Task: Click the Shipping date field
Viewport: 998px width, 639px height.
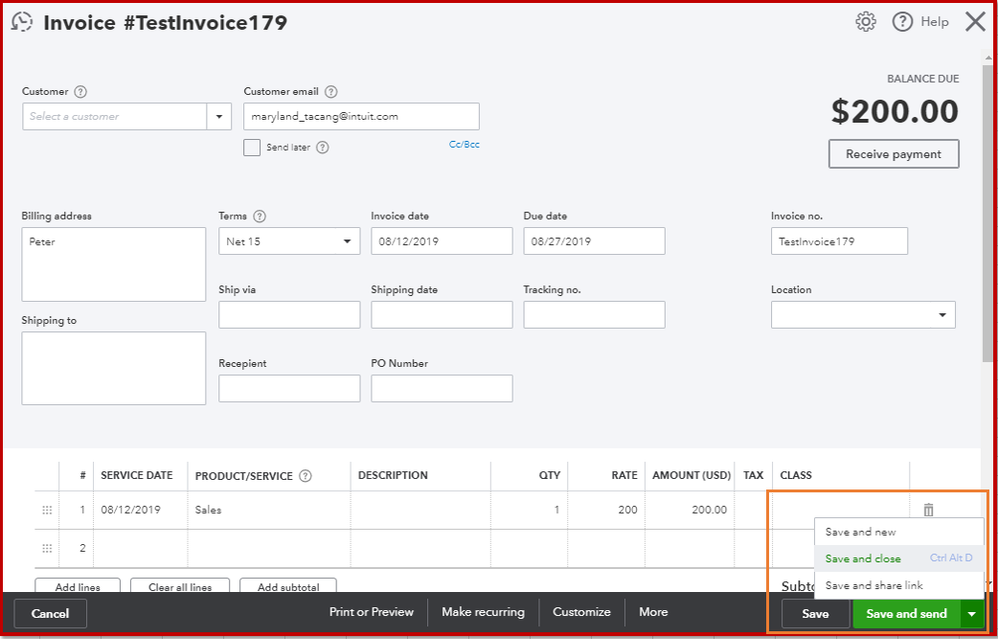Action: [442, 315]
